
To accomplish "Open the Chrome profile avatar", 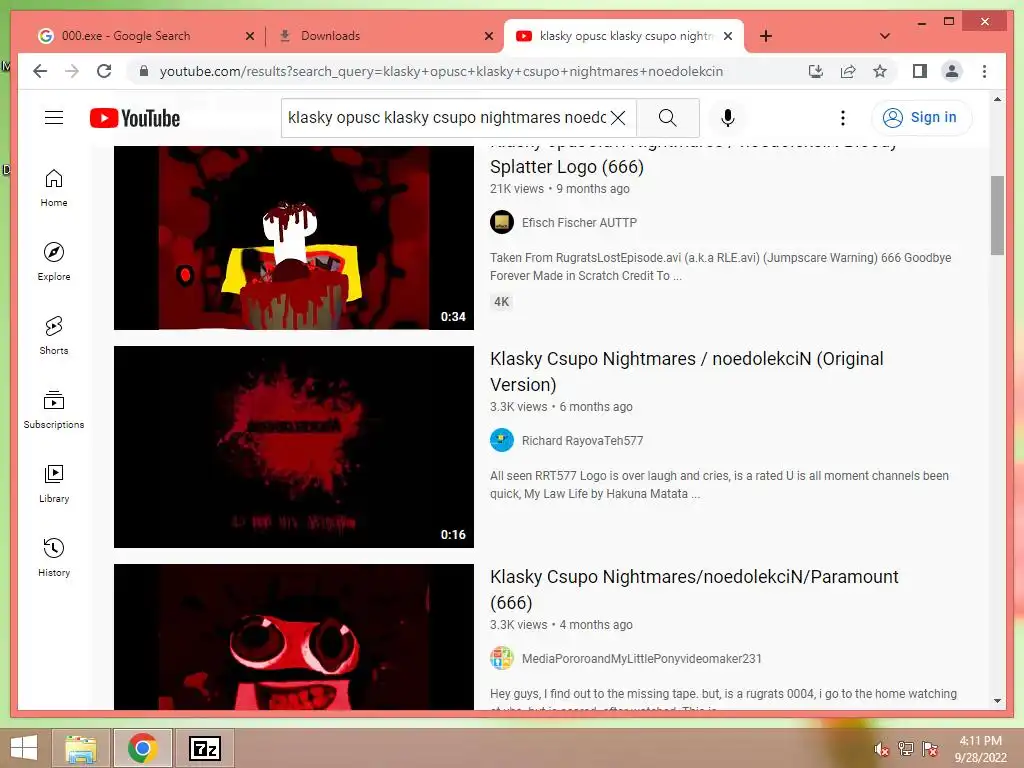I will coord(952,71).
